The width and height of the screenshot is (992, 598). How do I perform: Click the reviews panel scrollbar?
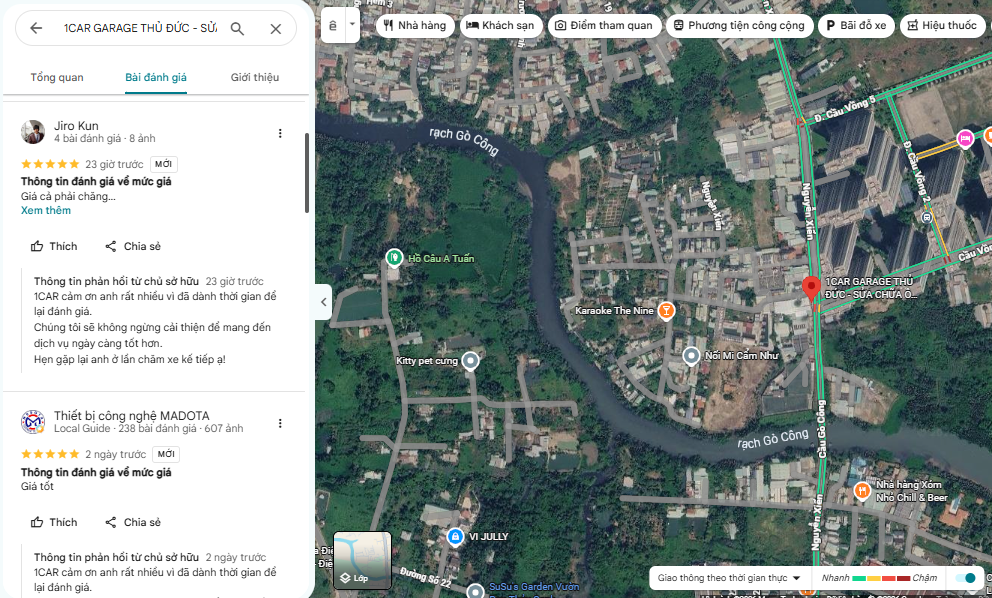pos(307,172)
